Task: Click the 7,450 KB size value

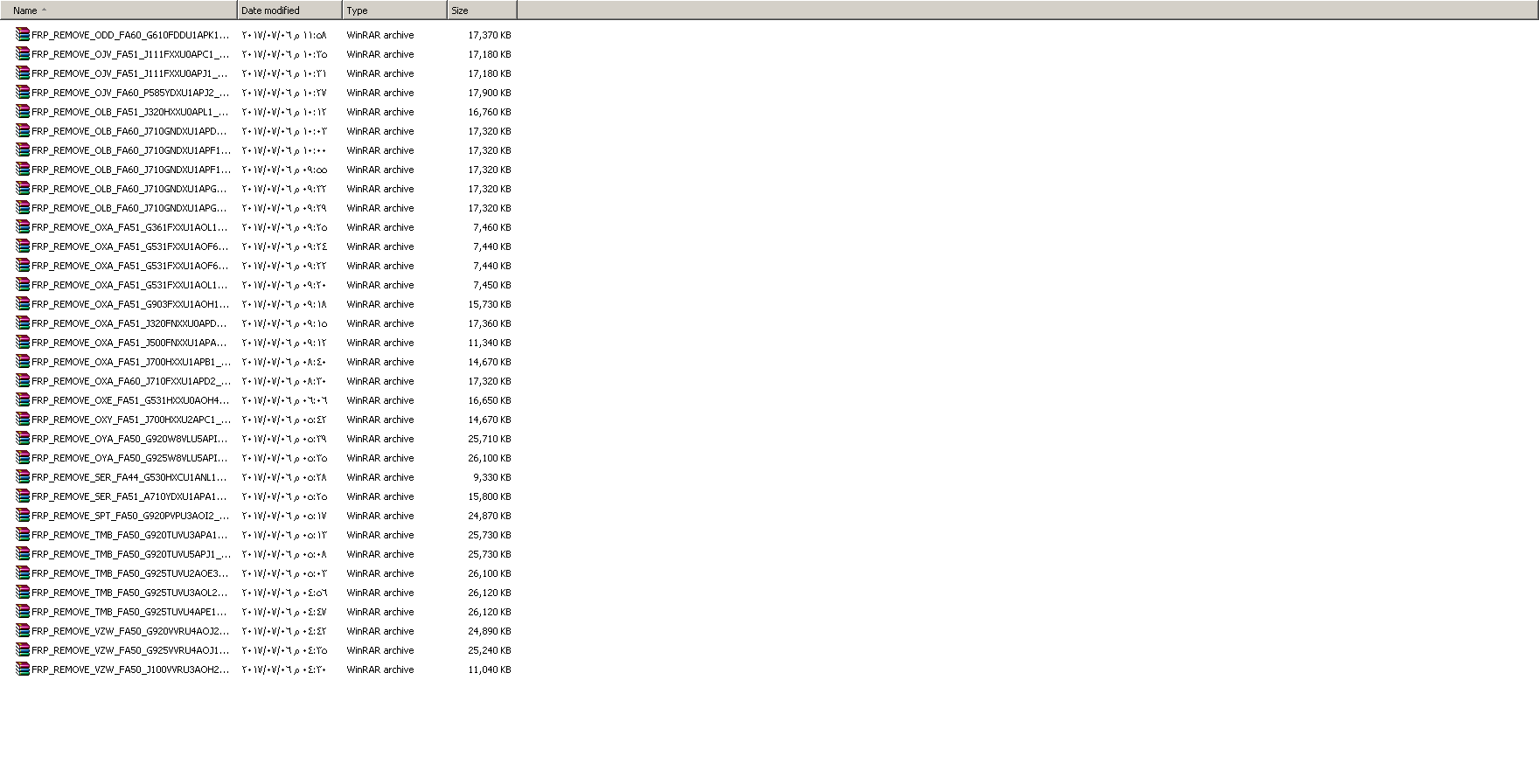Action: point(492,285)
